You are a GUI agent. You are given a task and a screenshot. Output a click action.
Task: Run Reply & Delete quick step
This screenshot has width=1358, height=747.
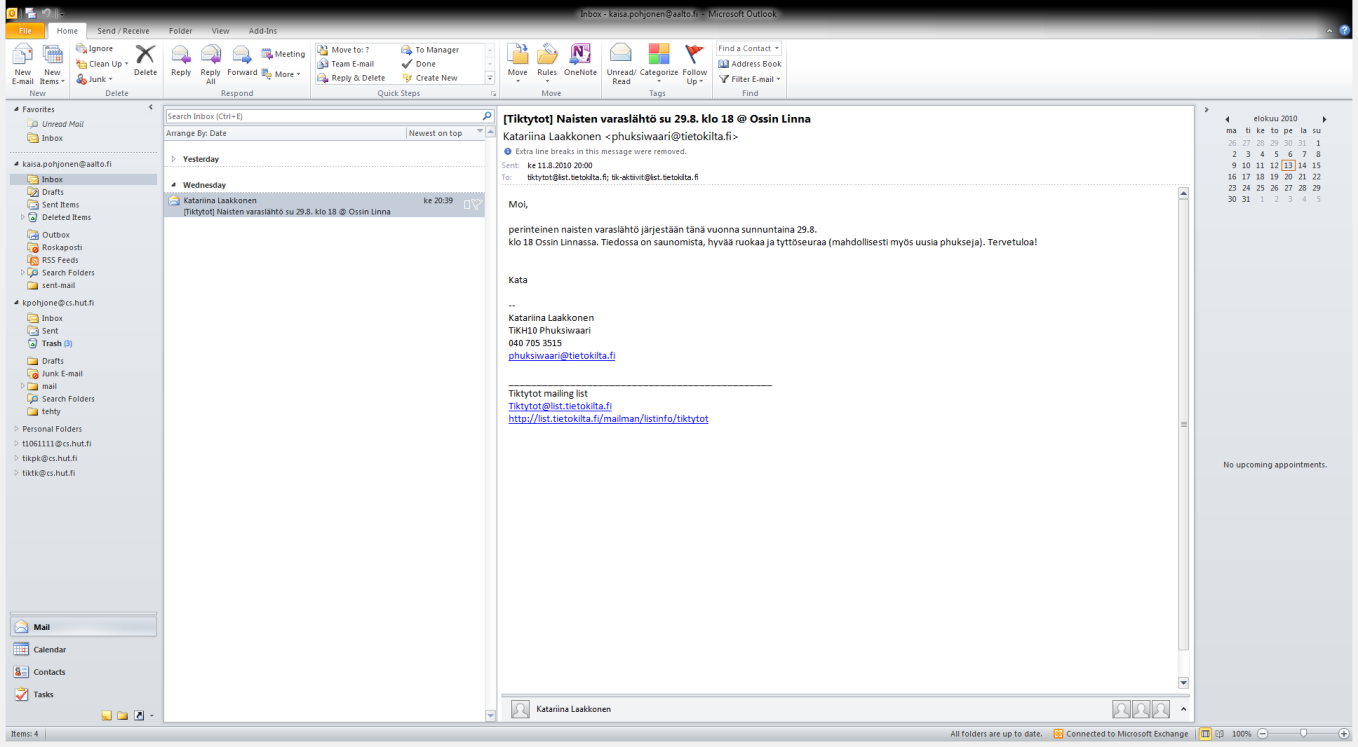(x=351, y=77)
